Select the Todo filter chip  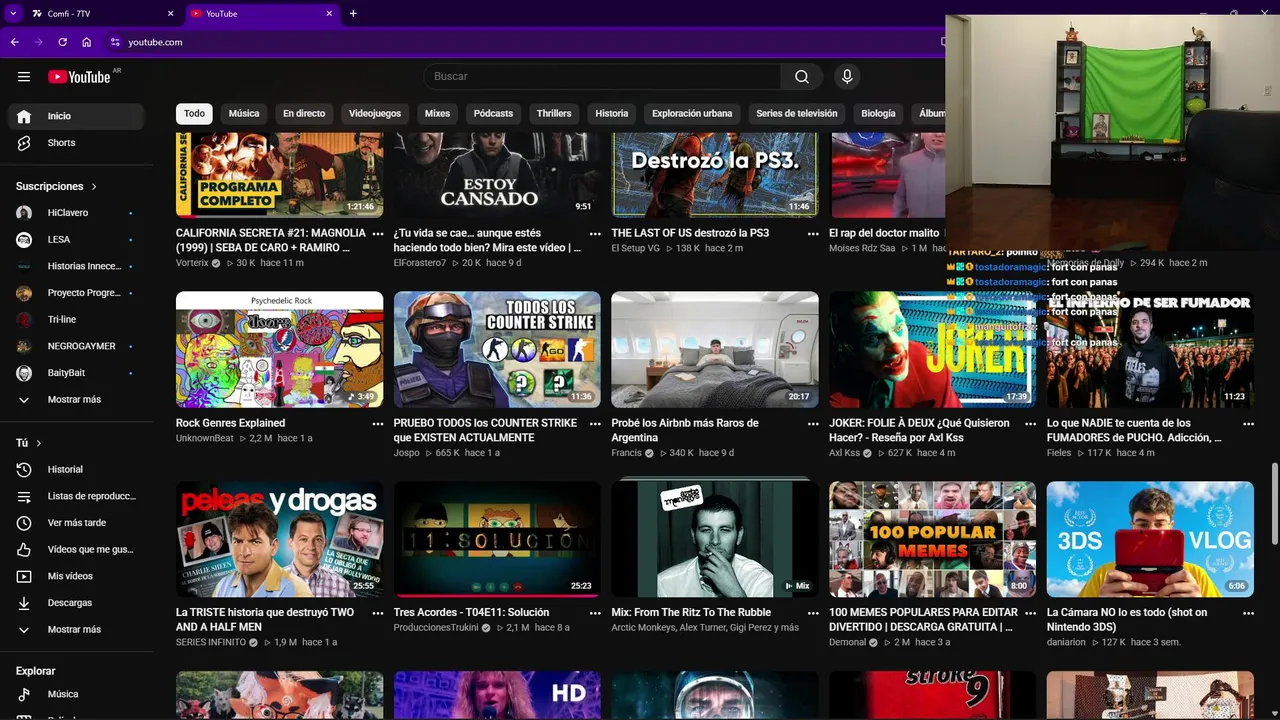click(x=194, y=114)
